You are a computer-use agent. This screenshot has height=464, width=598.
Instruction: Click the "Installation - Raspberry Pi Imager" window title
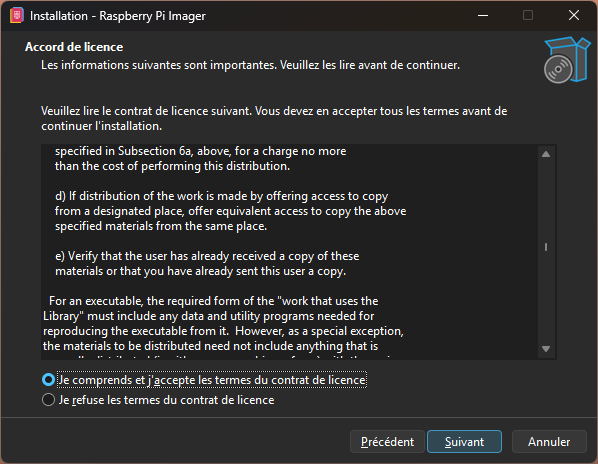click(x=117, y=16)
